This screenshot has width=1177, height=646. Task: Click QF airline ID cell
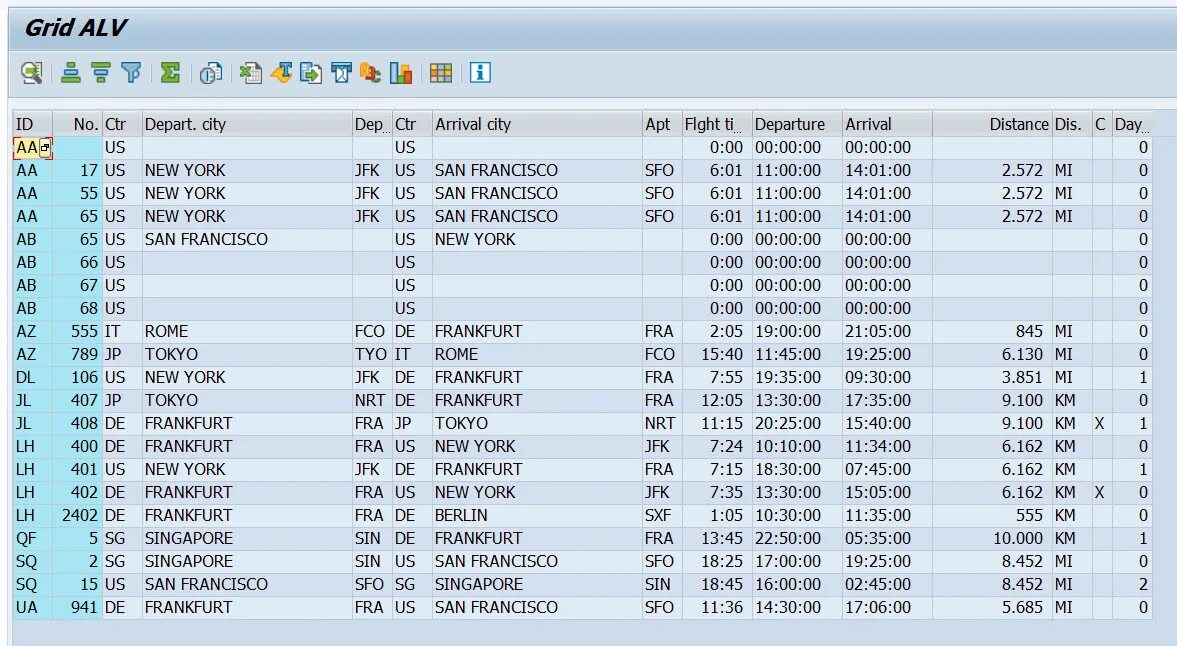point(33,539)
